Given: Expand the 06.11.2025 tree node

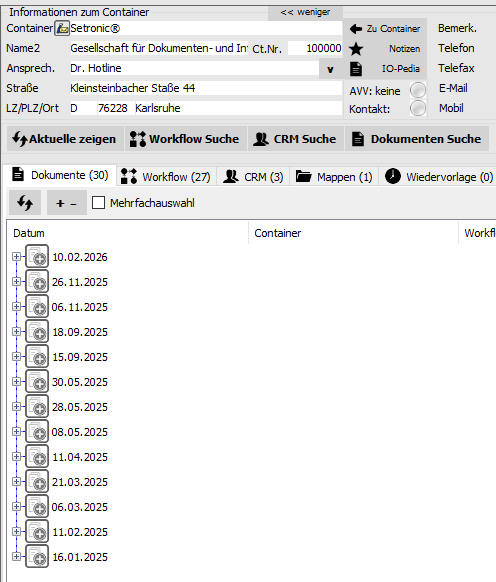Looking at the screenshot, I should point(16,306).
